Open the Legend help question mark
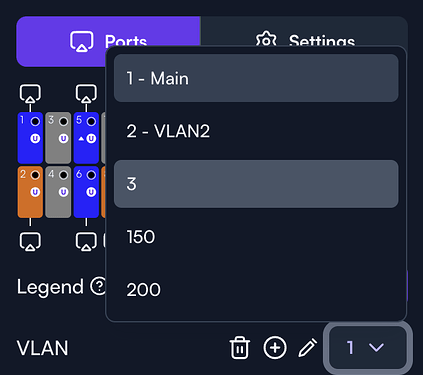 (x=99, y=286)
